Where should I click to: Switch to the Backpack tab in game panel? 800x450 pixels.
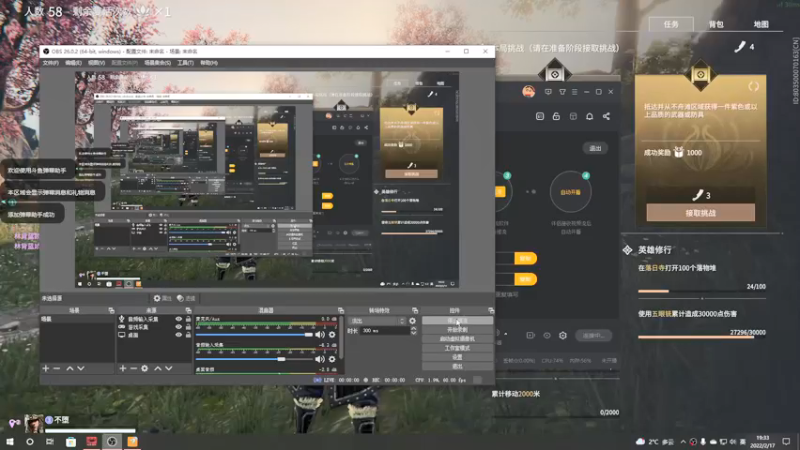pyautogui.click(x=716, y=24)
